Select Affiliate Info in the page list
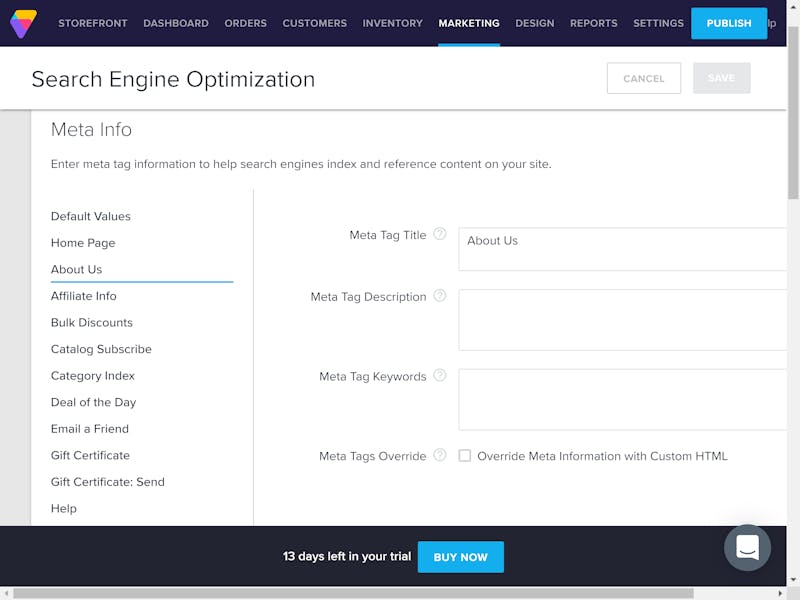Screen dimensions: 800x600 (x=84, y=296)
